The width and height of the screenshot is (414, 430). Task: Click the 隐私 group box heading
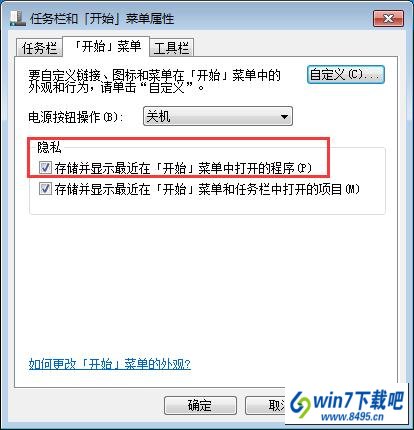click(49, 147)
